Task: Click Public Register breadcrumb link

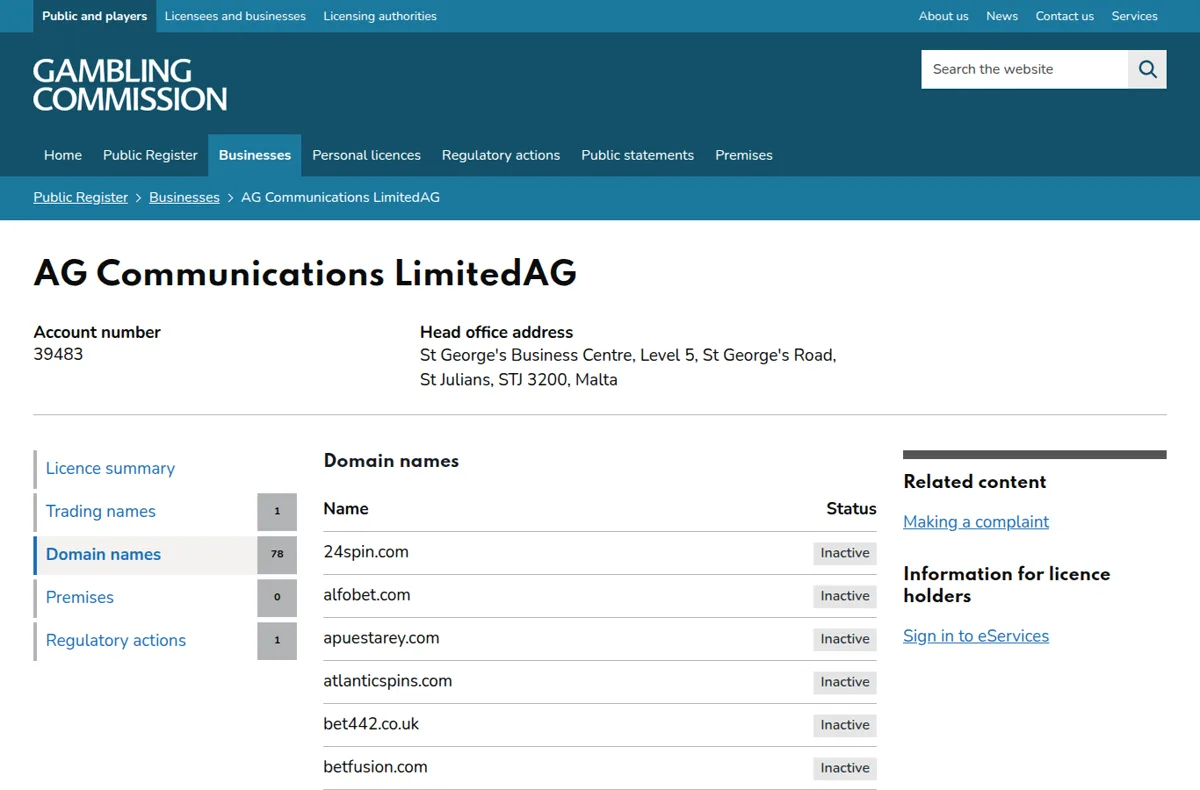Action: point(81,197)
